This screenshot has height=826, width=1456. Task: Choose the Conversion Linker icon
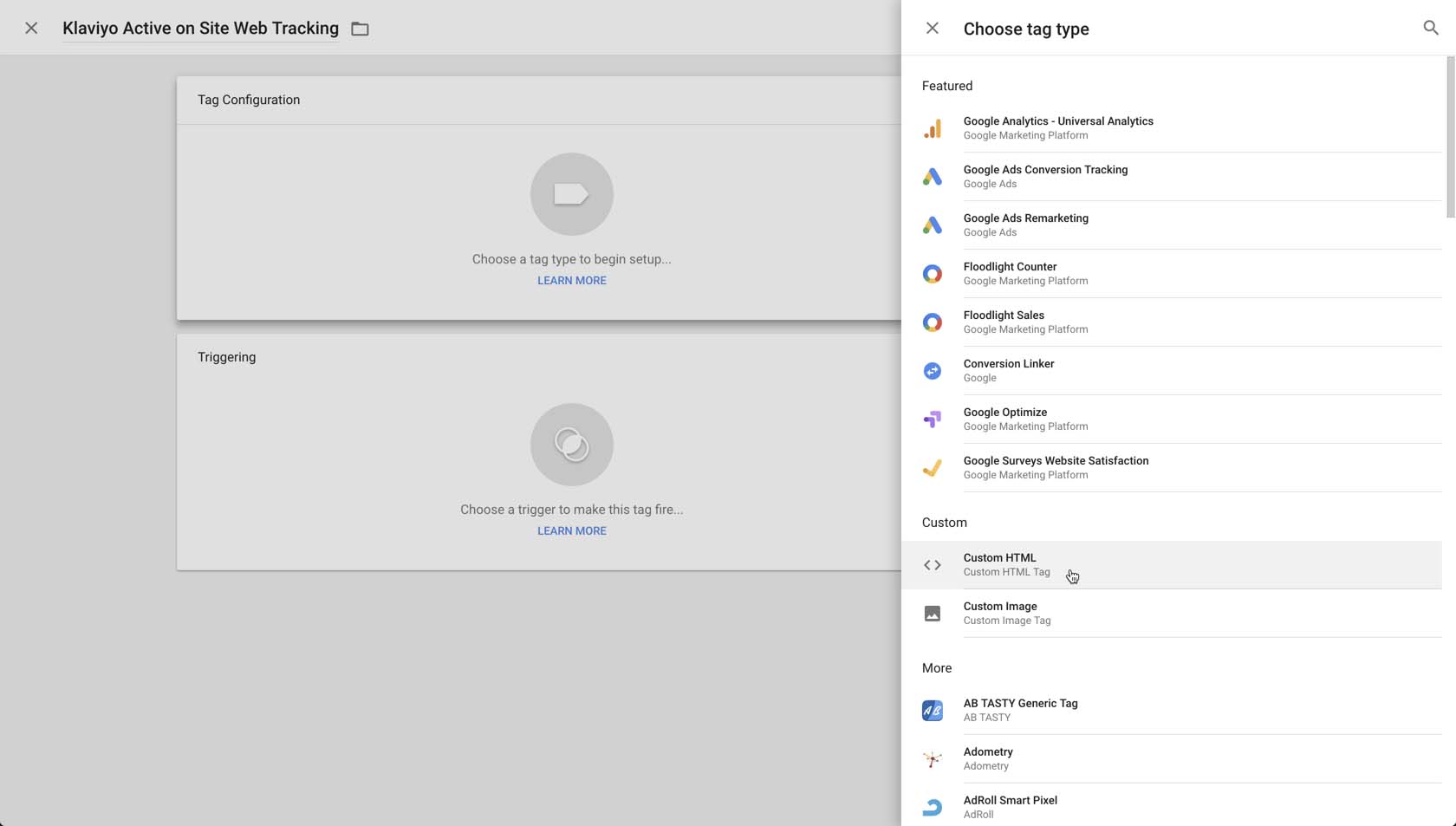click(x=933, y=370)
